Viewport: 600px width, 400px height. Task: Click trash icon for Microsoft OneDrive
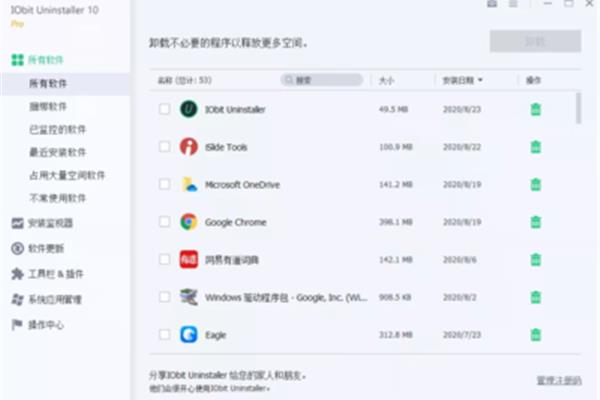pos(536,184)
